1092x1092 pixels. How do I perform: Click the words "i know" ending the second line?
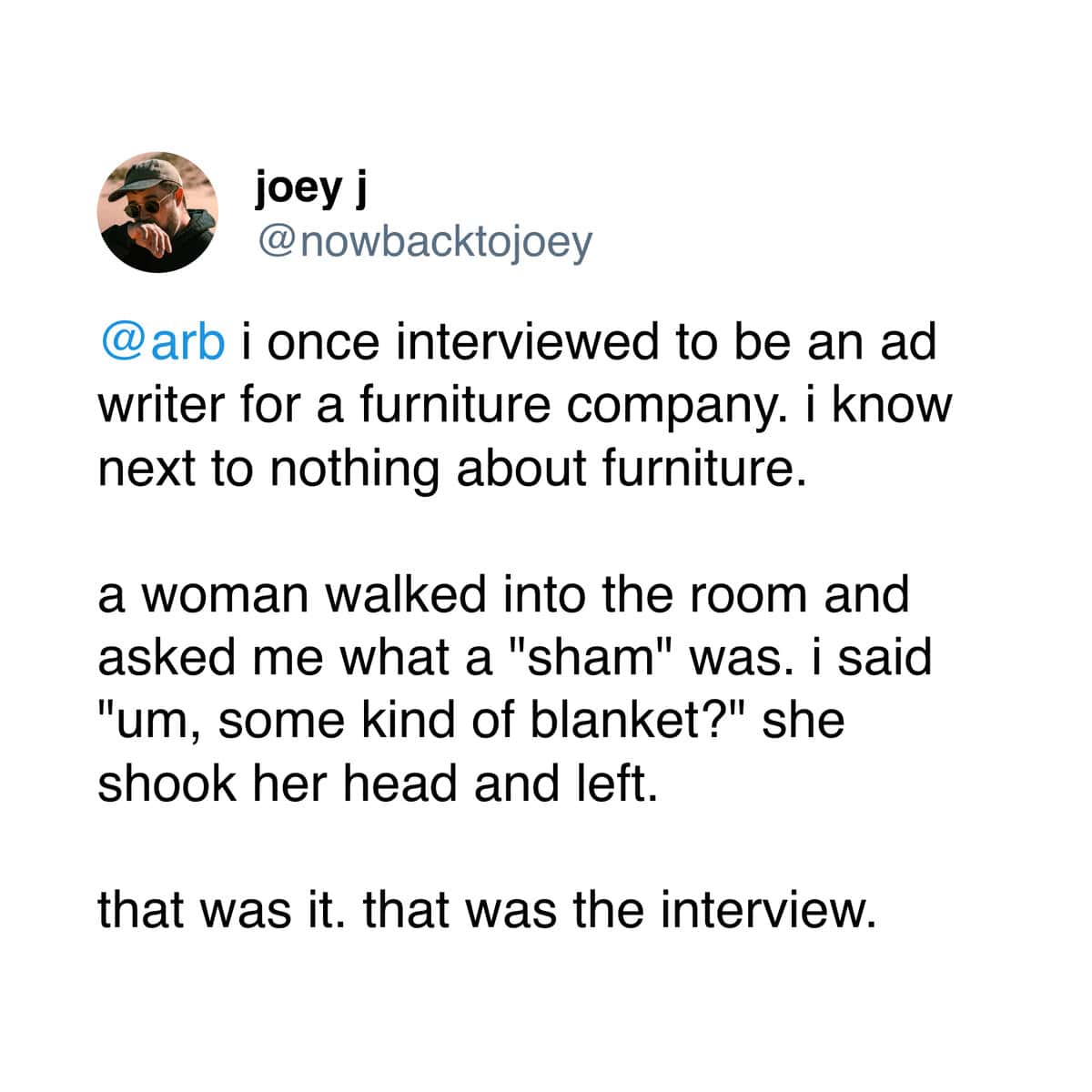tap(877, 405)
